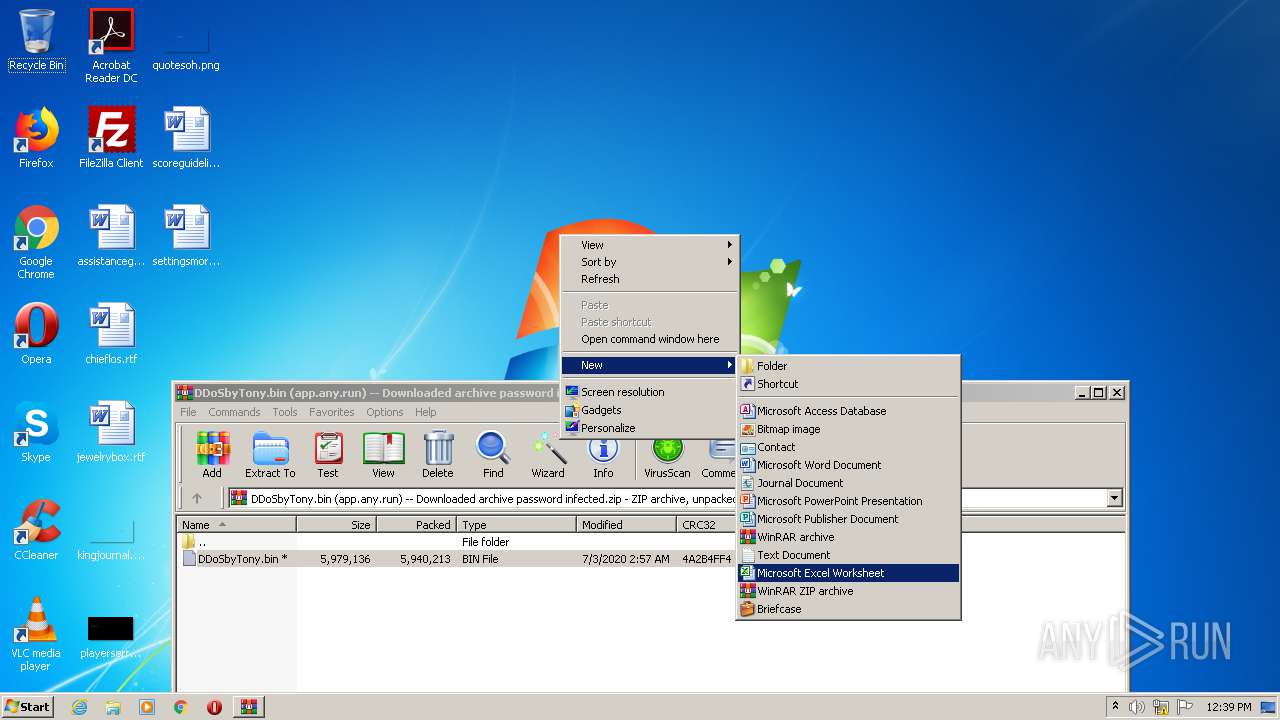Choose Open command window here
This screenshot has width=1280, height=720.
pos(649,339)
